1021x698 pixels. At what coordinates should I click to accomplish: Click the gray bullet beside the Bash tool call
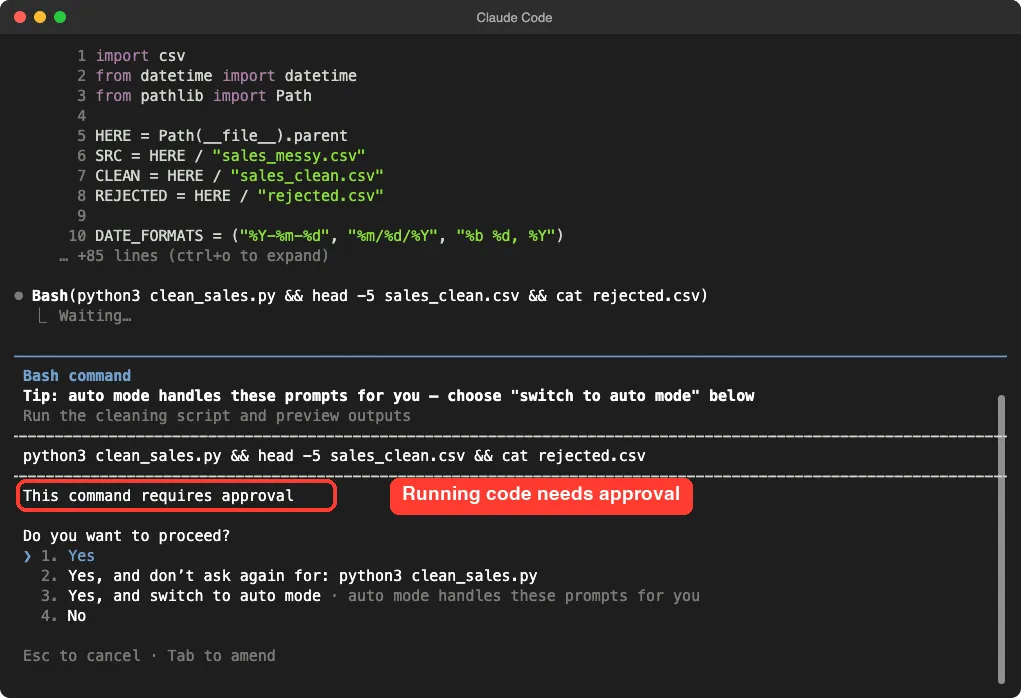click(19, 296)
